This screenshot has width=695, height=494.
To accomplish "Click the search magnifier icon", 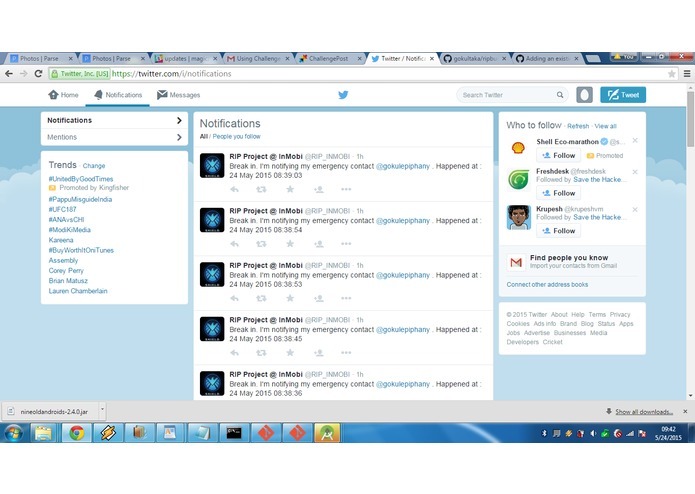I will [x=560, y=95].
